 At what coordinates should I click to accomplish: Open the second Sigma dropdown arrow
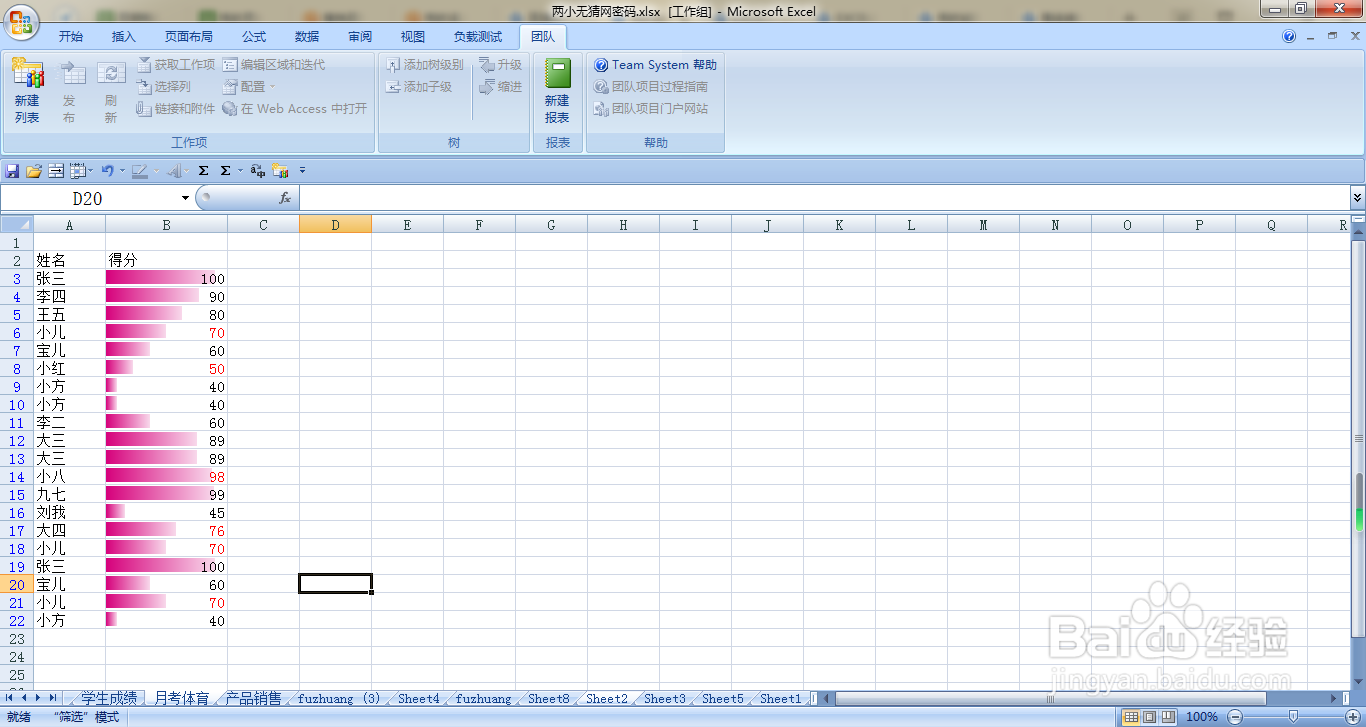click(239, 171)
